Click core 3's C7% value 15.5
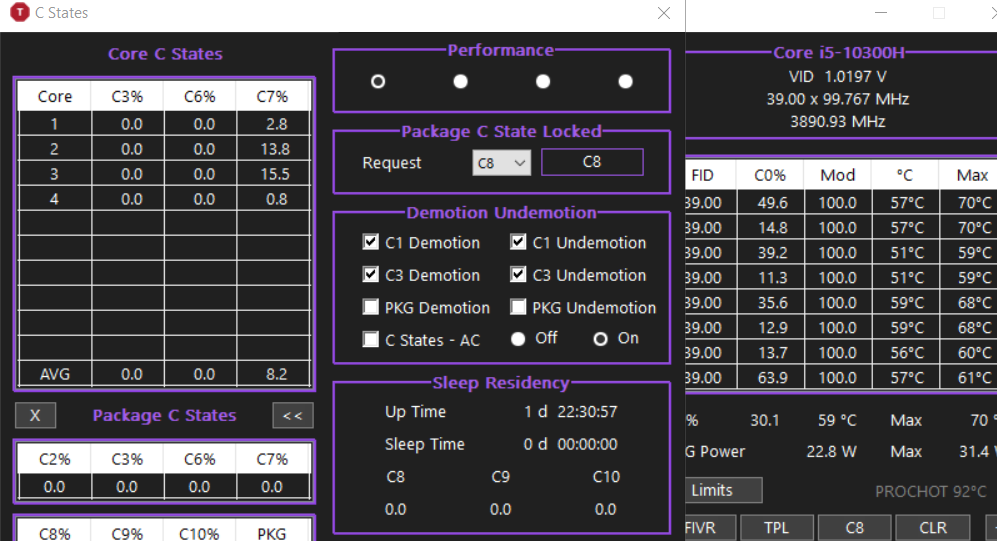 pyautogui.click(x=275, y=174)
